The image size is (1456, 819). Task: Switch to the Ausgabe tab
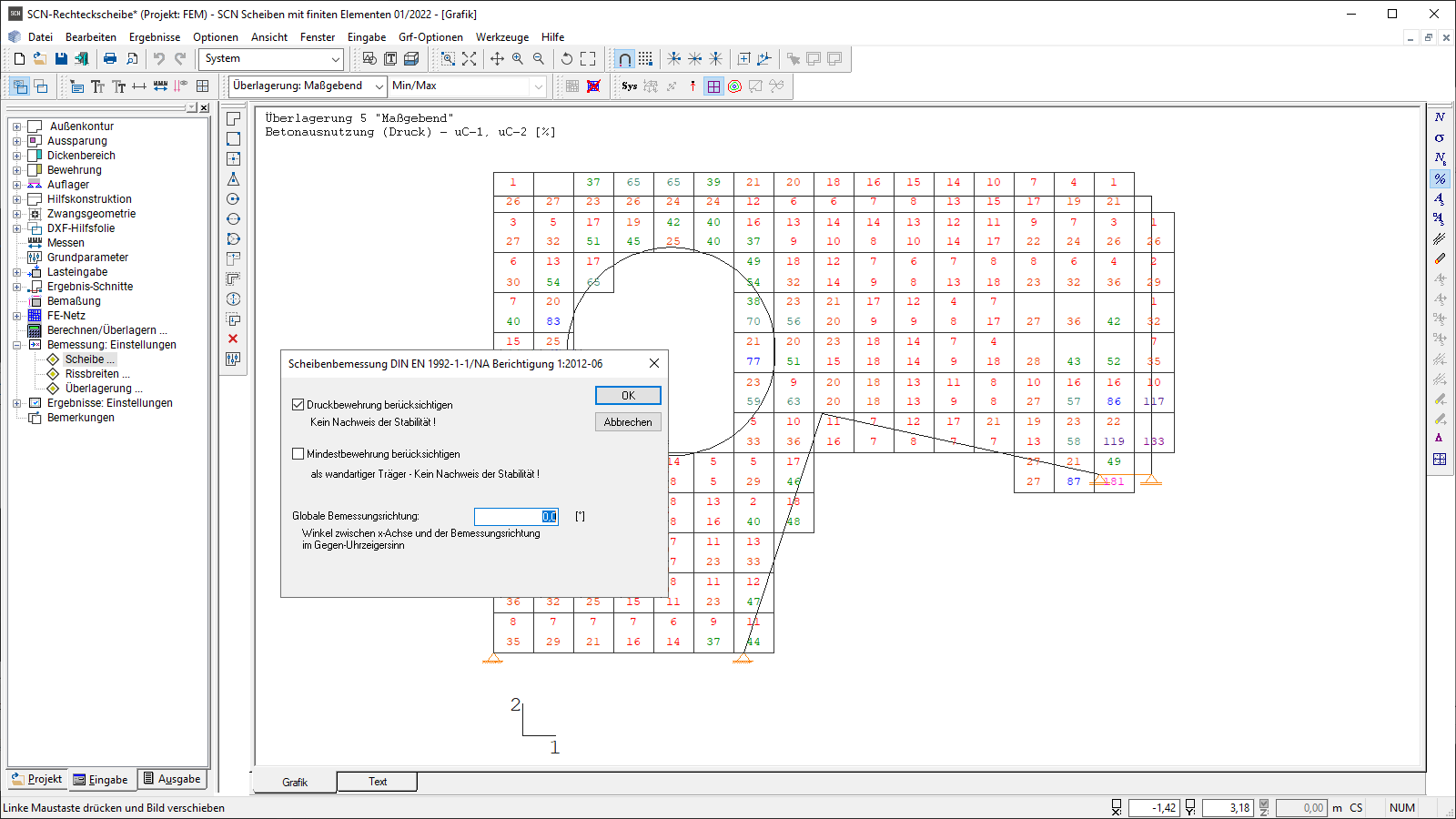172,779
